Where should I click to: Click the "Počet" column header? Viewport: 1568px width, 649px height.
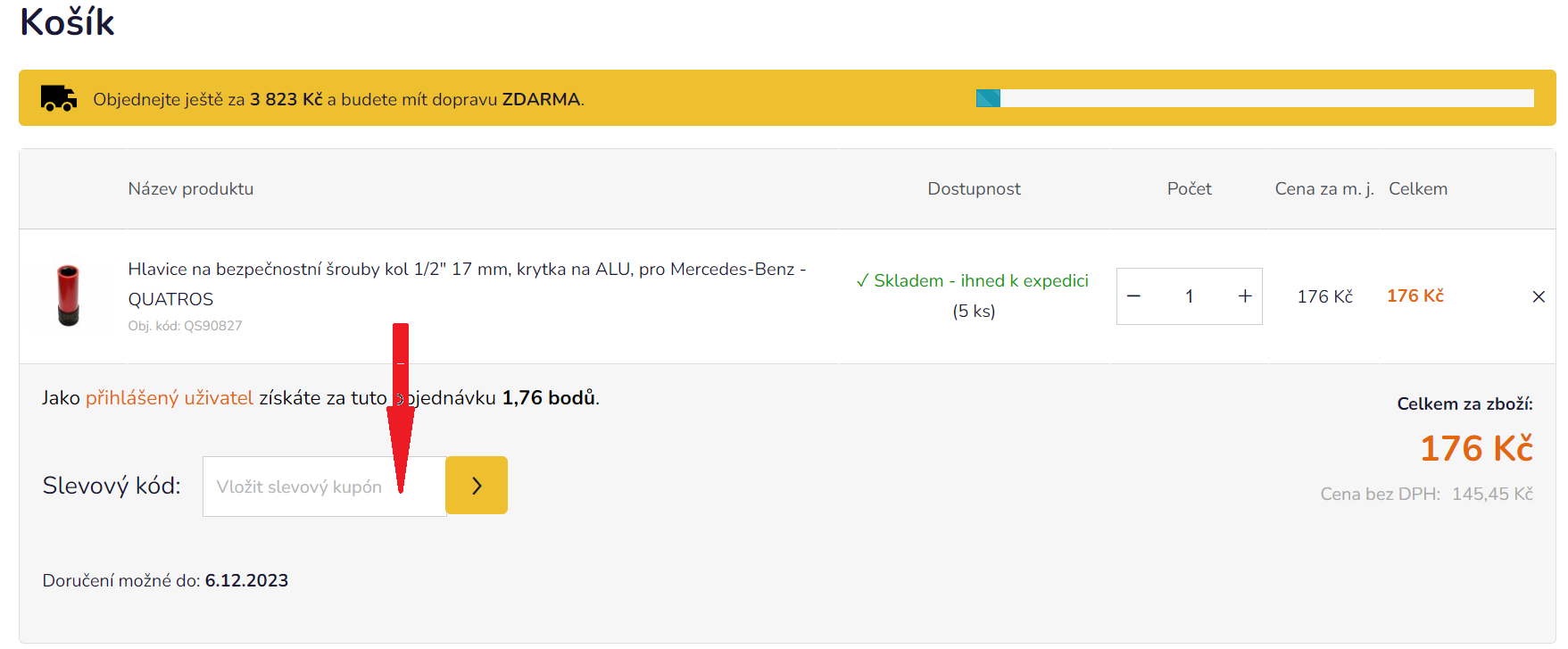coord(1189,189)
